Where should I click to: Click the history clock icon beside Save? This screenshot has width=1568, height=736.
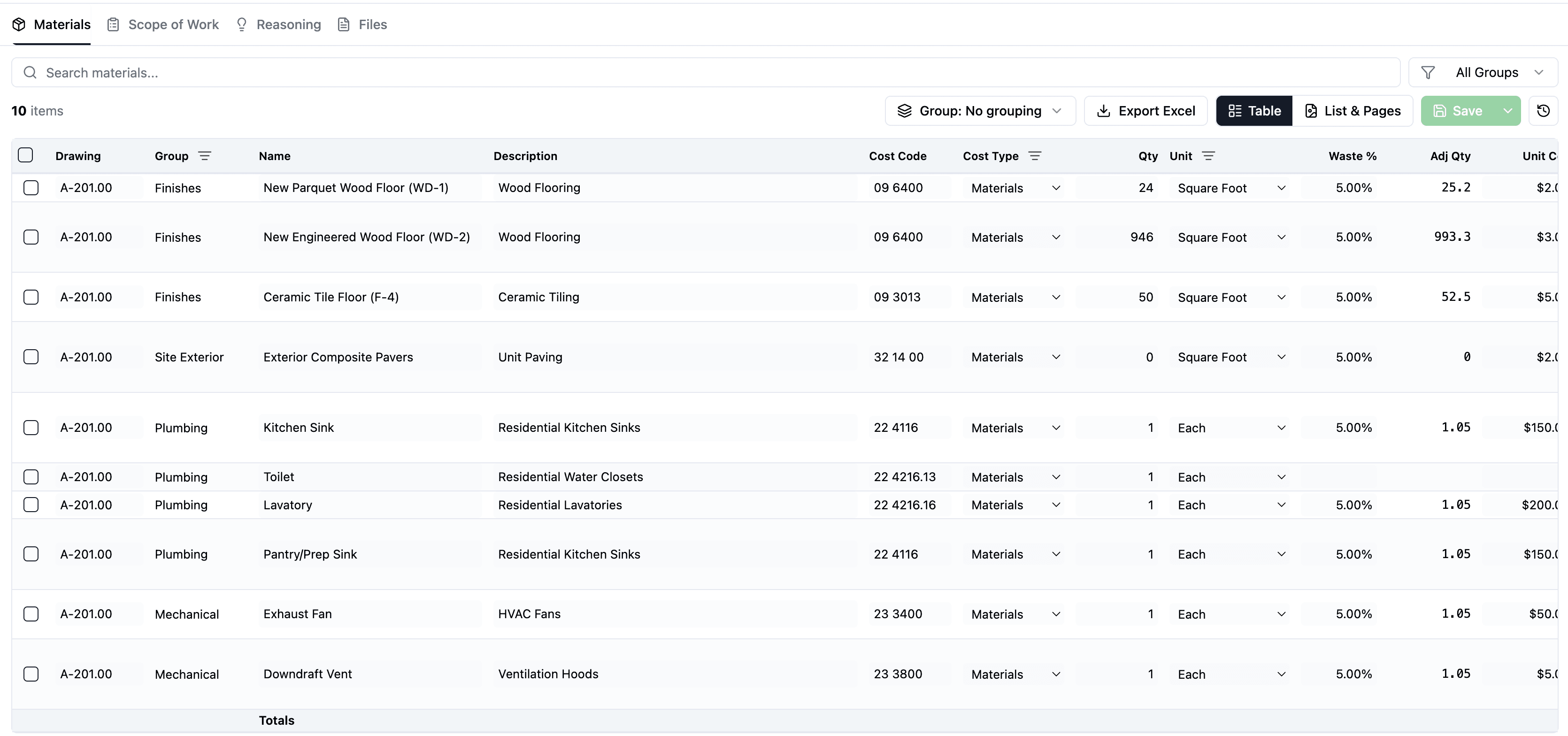pyautogui.click(x=1543, y=111)
